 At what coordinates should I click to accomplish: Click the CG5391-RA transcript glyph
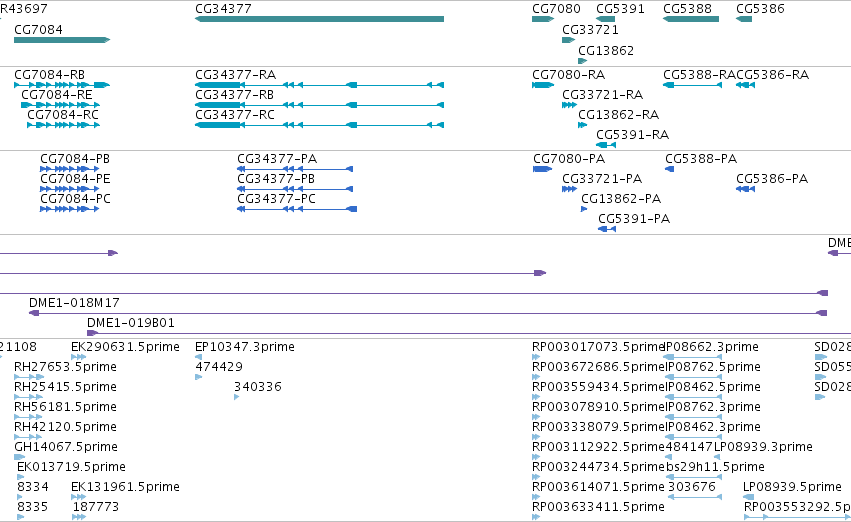point(606,145)
